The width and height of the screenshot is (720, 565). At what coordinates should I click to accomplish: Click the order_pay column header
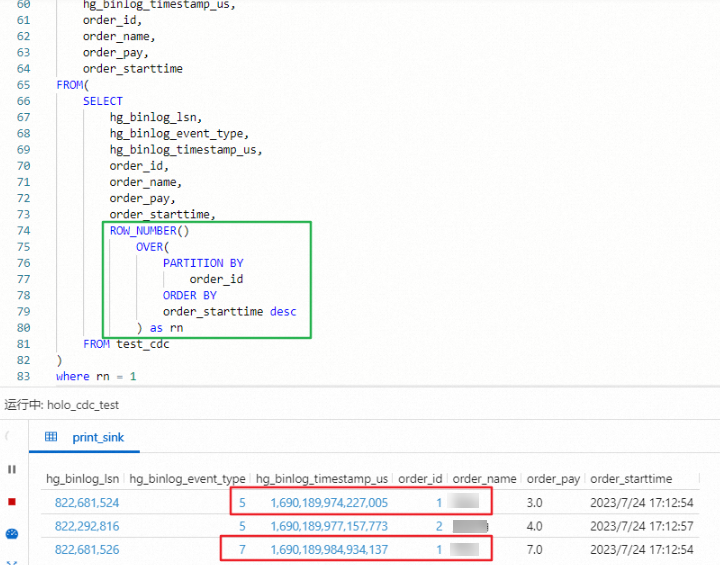[x=553, y=479]
